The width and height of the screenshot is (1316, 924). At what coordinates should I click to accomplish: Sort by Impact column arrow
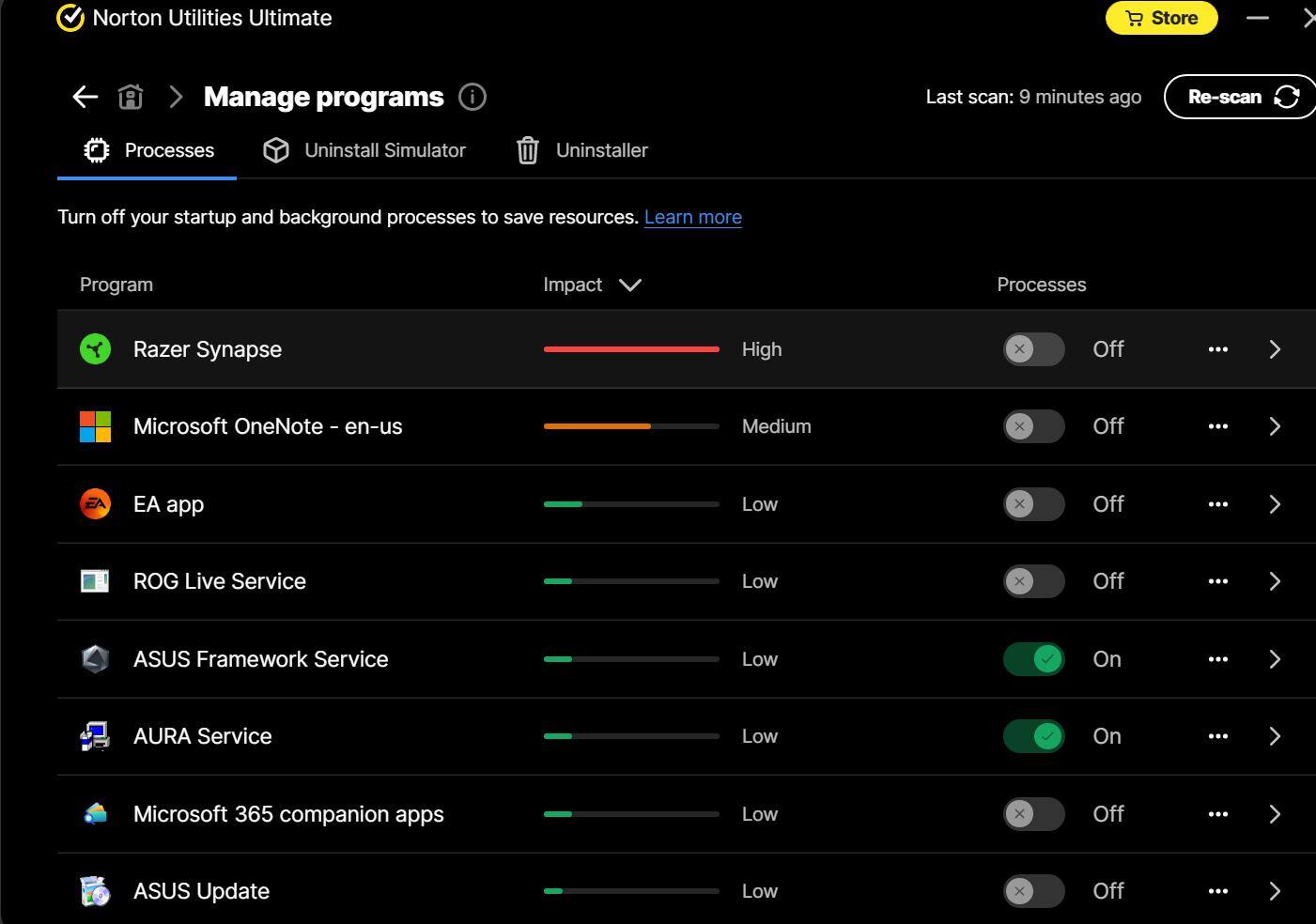click(x=629, y=285)
